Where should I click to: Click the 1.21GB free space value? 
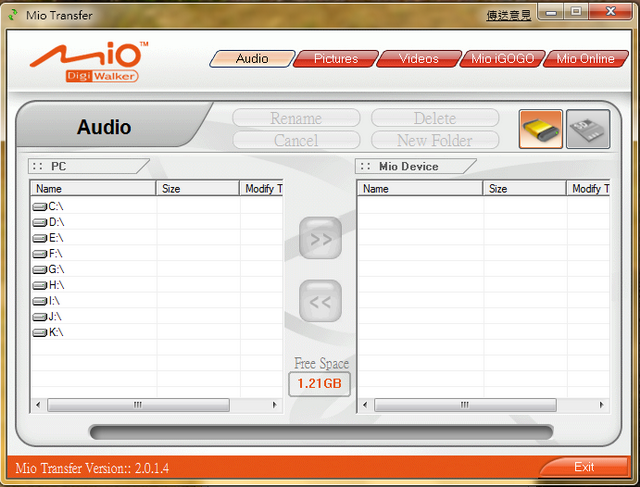pos(319,384)
